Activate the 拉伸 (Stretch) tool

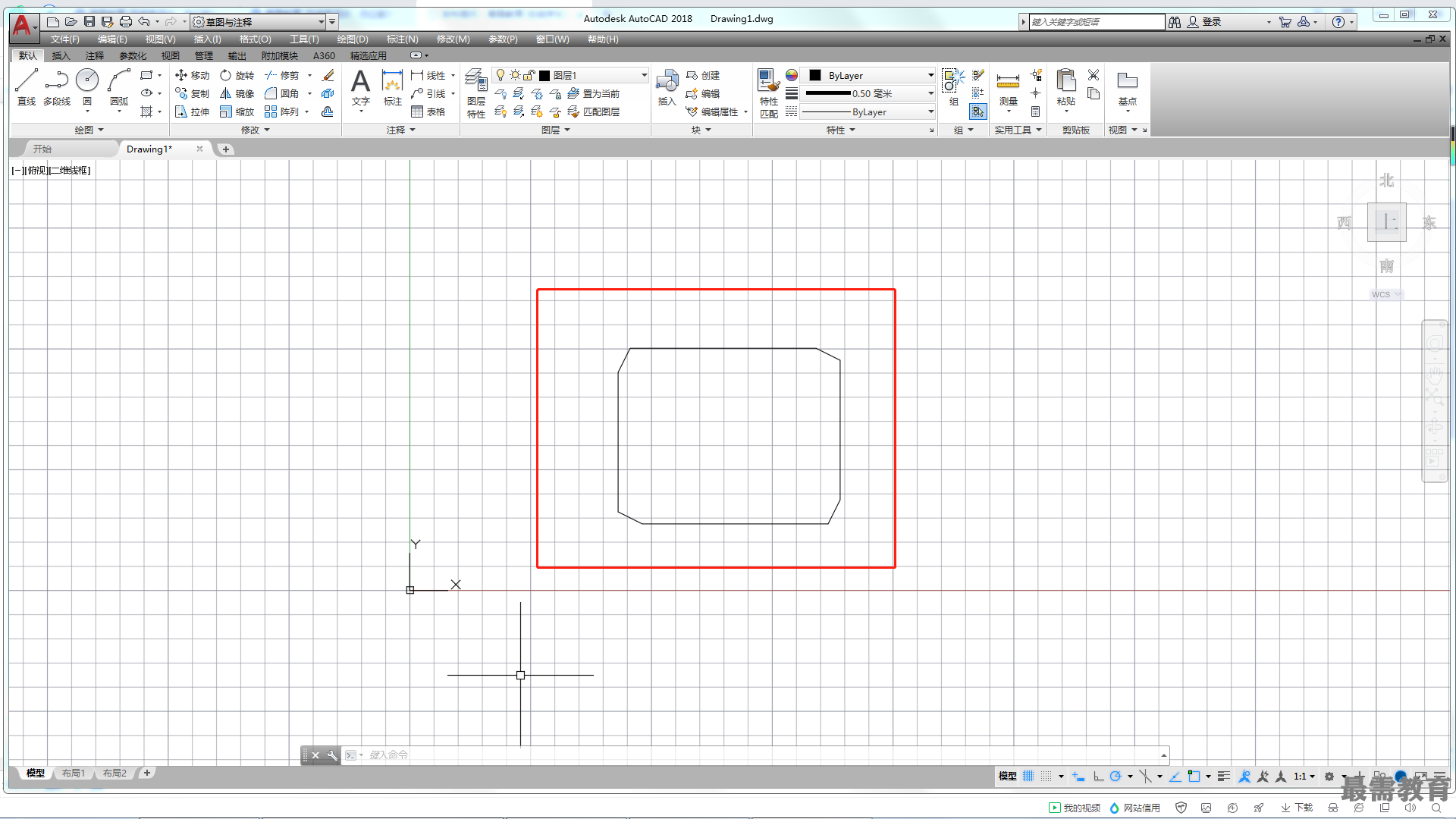[192, 111]
